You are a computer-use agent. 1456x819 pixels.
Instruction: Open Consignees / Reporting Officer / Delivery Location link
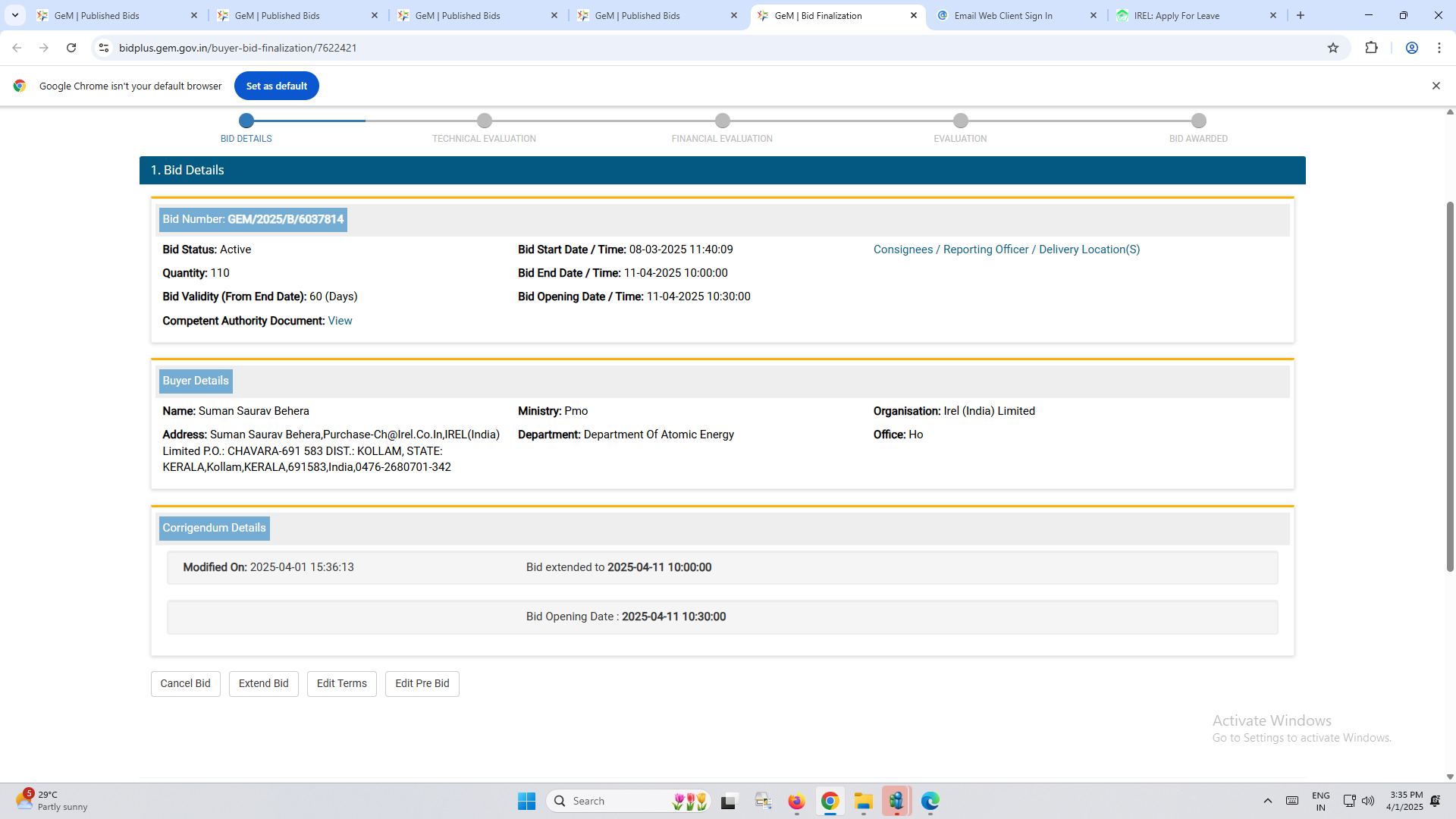point(1006,249)
